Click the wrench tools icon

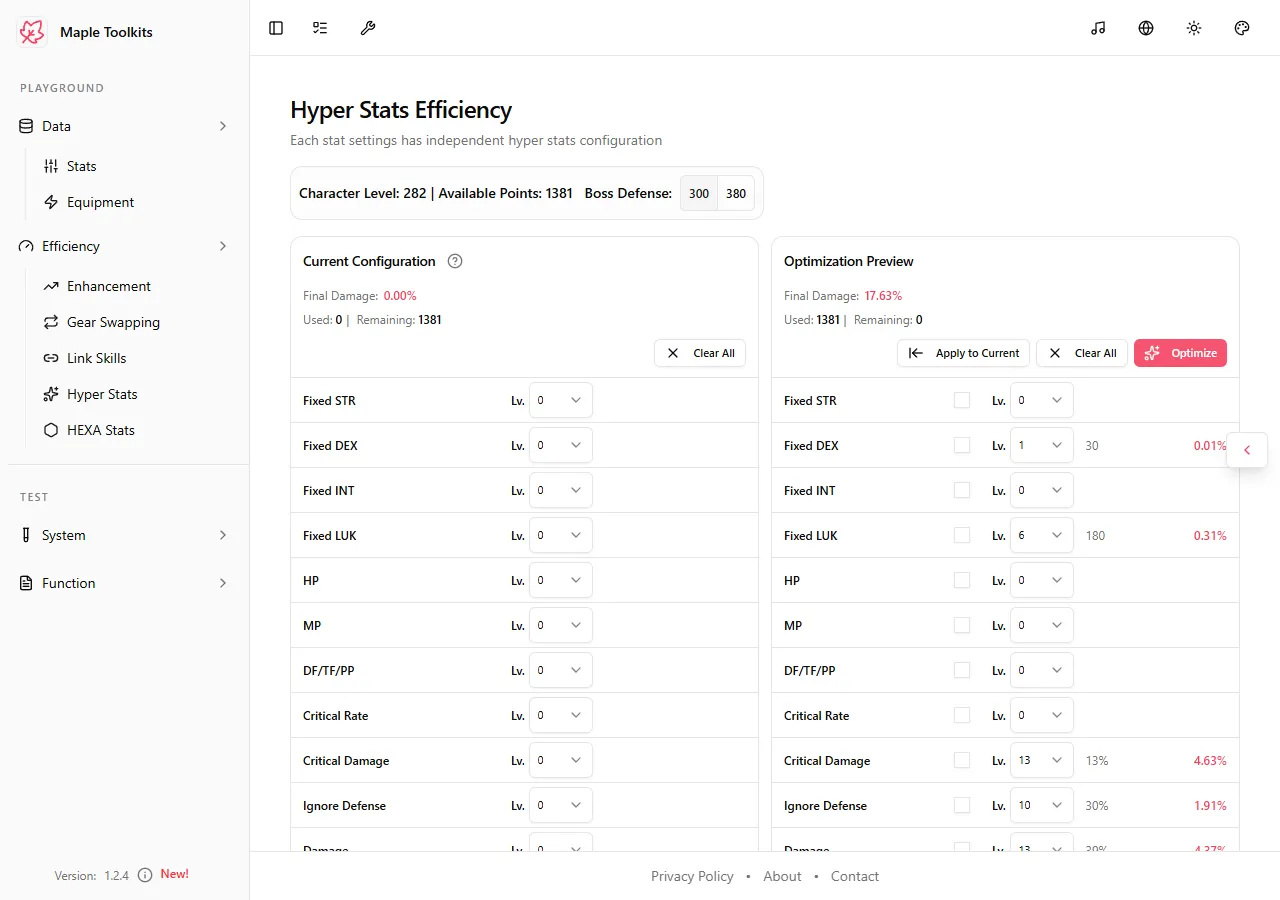click(368, 28)
